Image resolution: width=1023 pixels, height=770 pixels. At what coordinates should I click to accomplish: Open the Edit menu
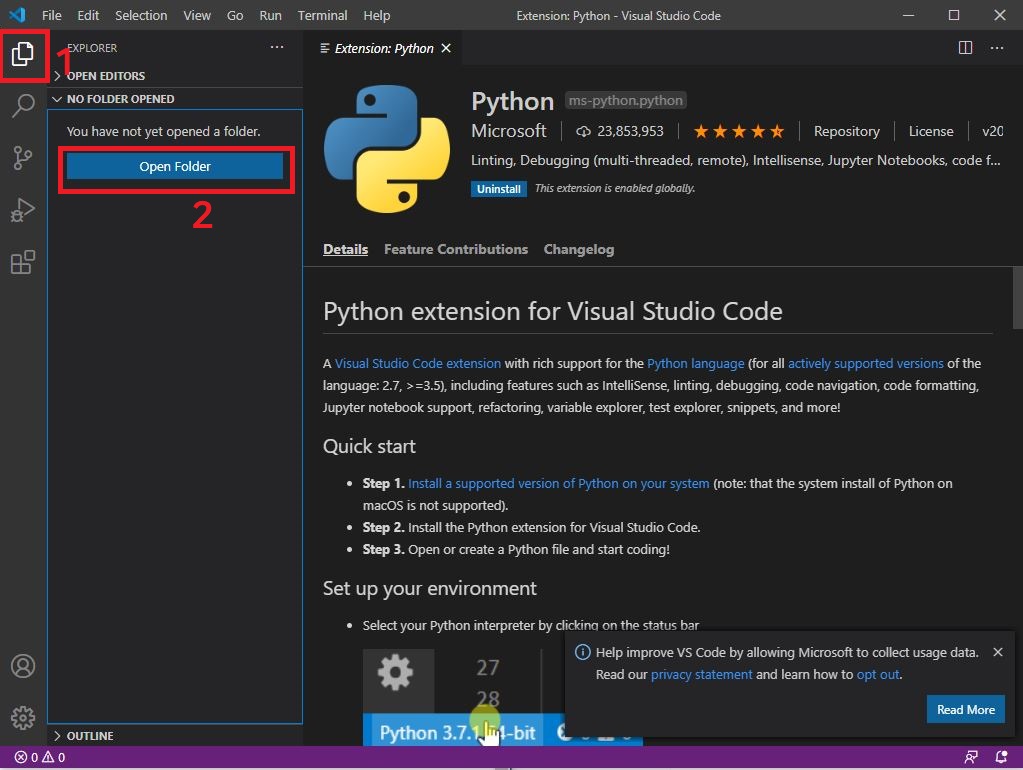click(88, 15)
